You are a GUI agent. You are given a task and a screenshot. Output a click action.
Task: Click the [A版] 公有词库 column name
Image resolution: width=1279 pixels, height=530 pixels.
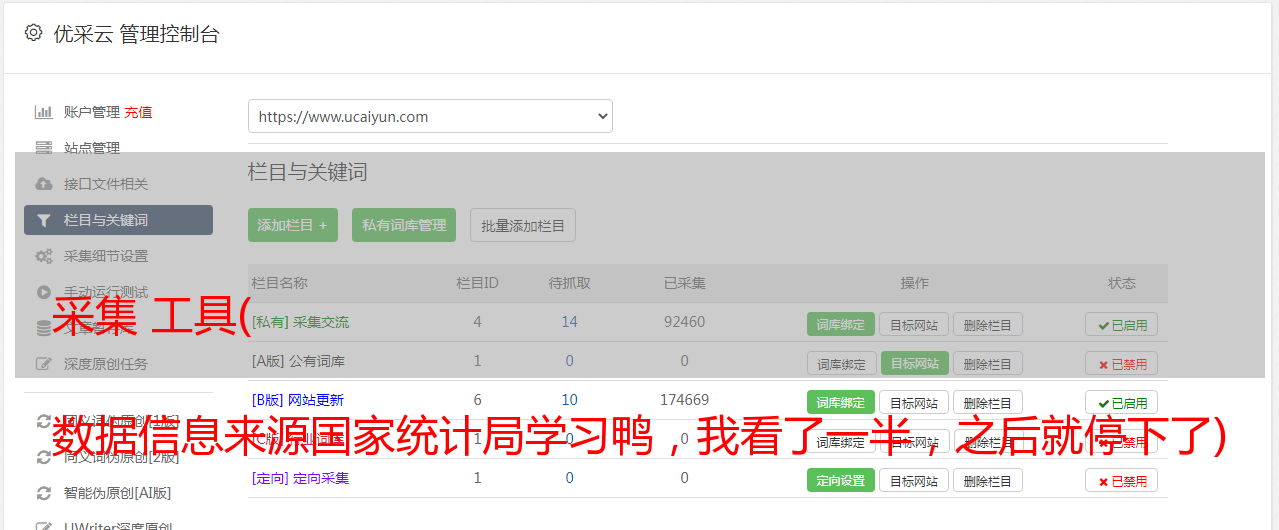pyautogui.click(x=298, y=361)
